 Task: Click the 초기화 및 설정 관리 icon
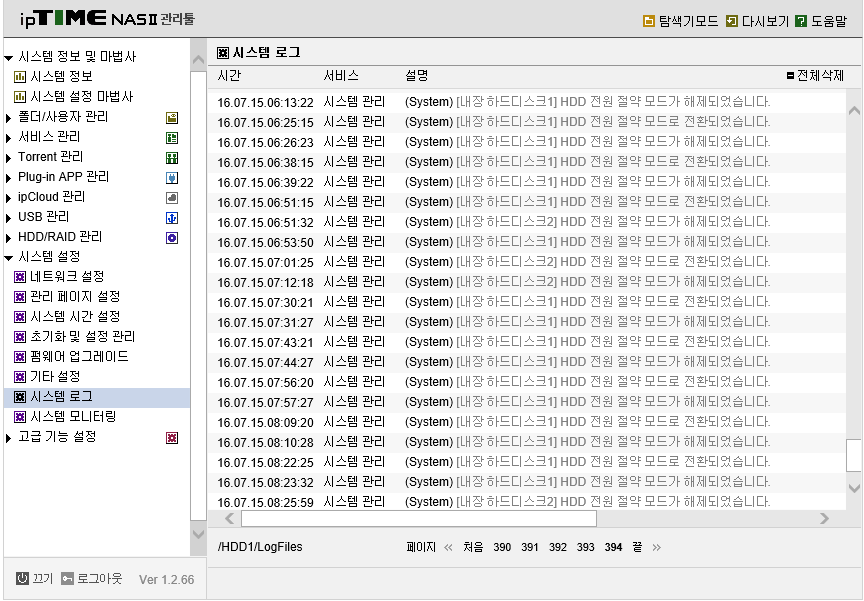(20, 337)
